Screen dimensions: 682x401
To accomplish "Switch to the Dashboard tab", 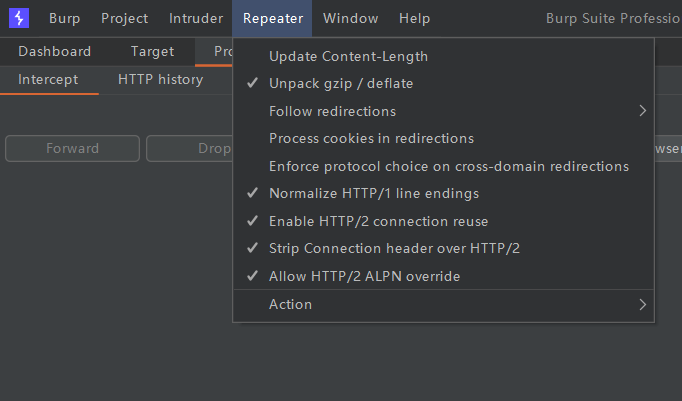I will (x=54, y=51).
